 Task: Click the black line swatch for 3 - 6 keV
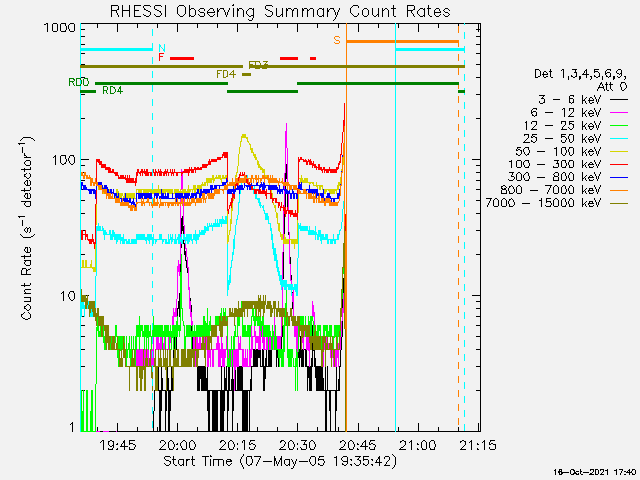[x=619, y=100]
